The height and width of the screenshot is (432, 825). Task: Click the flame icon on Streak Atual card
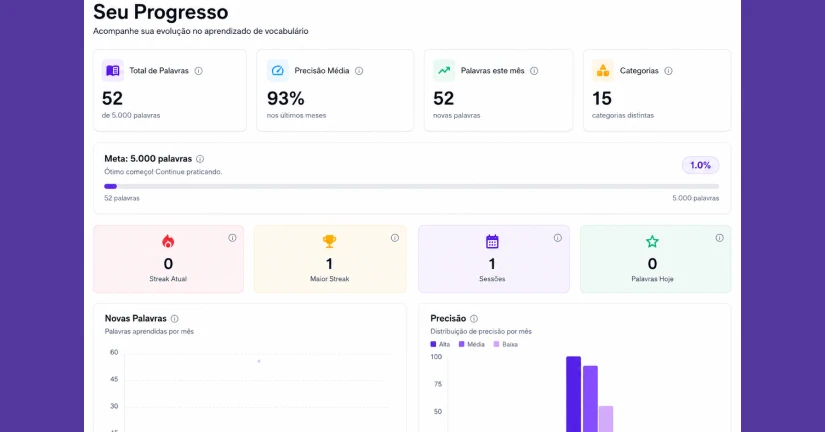click(x=168, y=242)
